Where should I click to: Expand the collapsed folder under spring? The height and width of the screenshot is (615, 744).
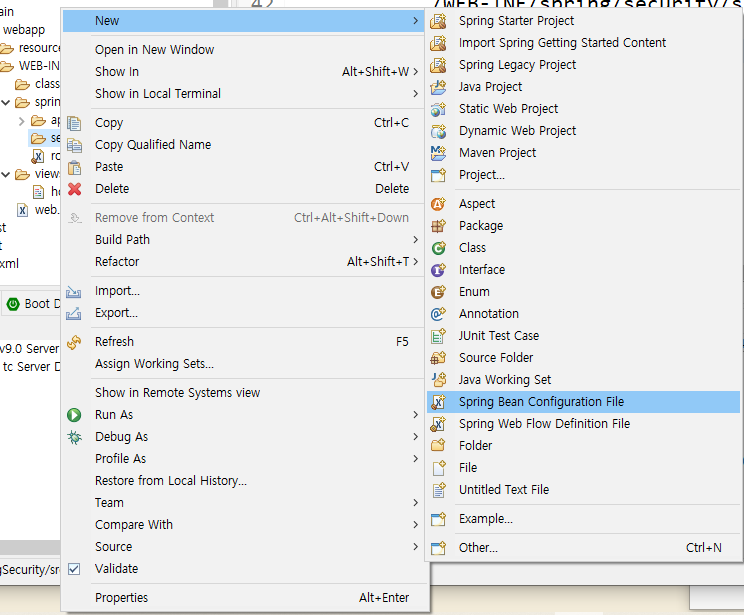pyautogui.click(x=21, y=121)
